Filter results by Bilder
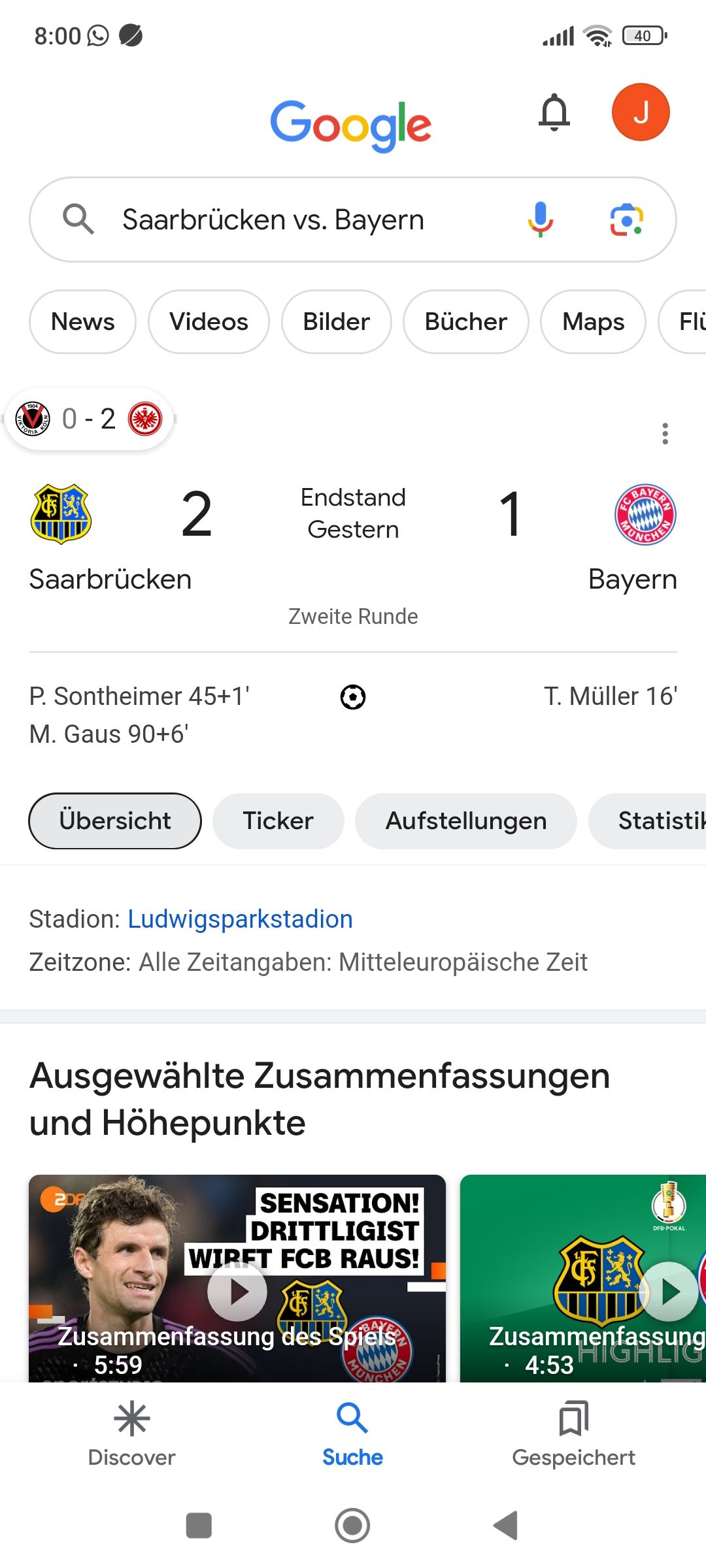The image size is (706, 1568). coord(336,322)
